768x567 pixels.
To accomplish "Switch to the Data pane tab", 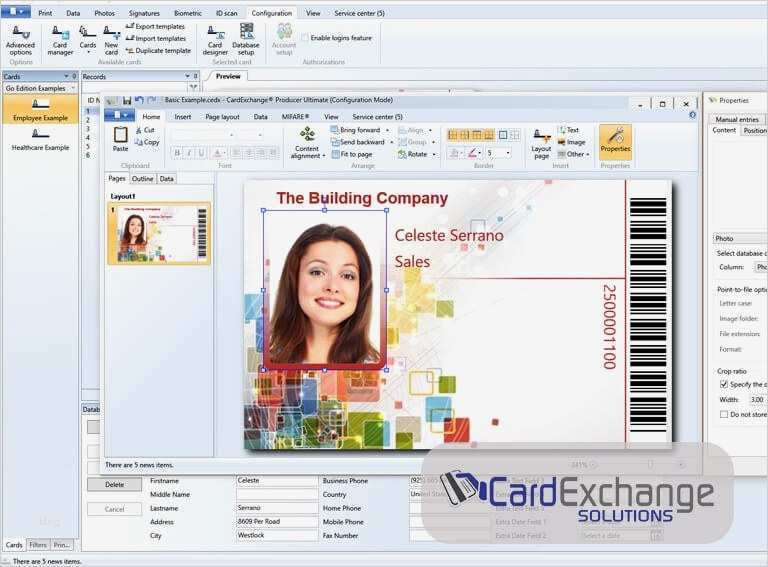I will click(x=167, y=179).
